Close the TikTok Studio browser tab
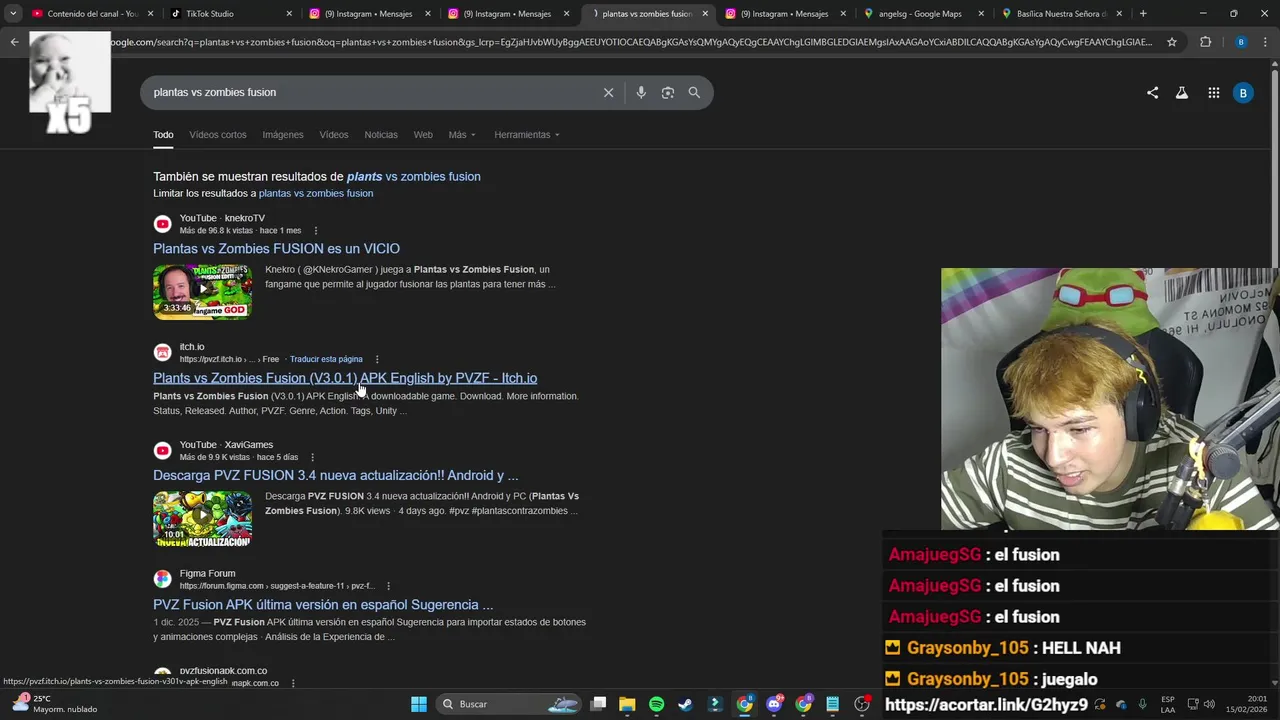This screenshot has height=720, width=1280. click(289, 14)
